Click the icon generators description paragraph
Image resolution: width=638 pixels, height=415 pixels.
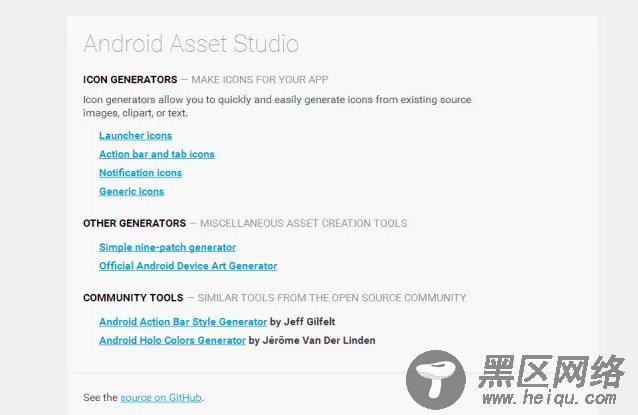pyautogui.click(x=277, y=106)
